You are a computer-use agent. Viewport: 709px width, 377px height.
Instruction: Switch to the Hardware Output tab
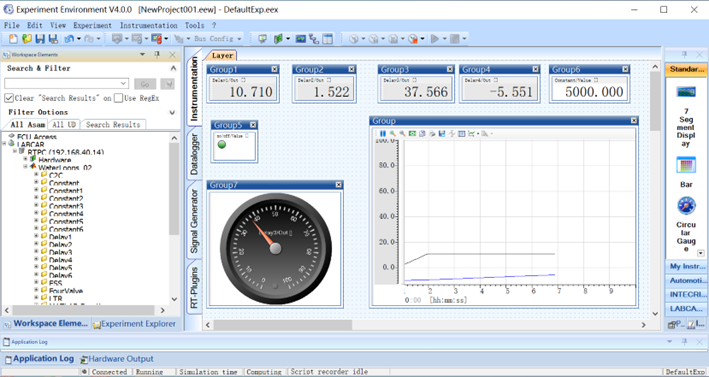click(x=117, y=359)
